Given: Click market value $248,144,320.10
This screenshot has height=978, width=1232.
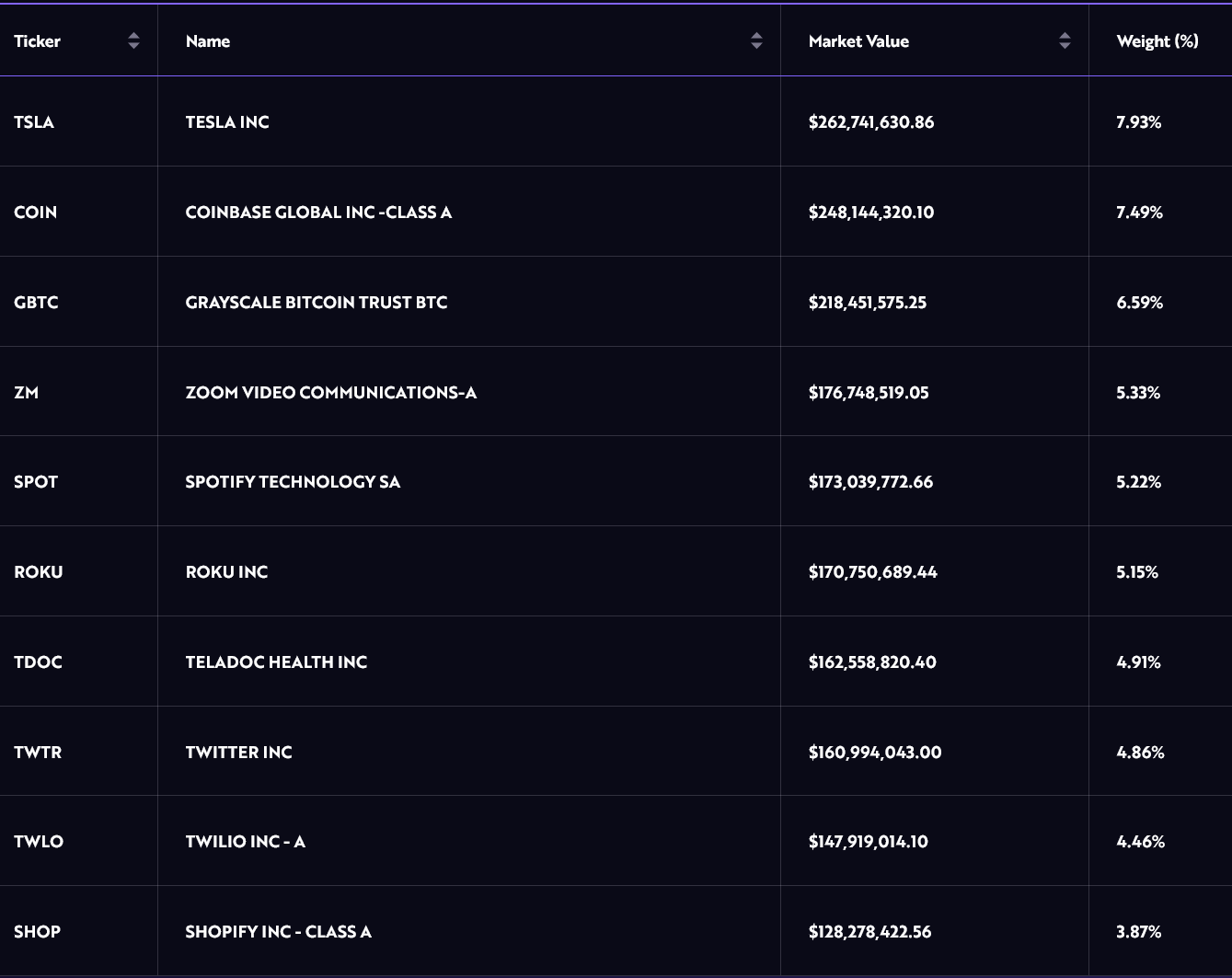Looking at the screenshot, I should coord(871,213).
